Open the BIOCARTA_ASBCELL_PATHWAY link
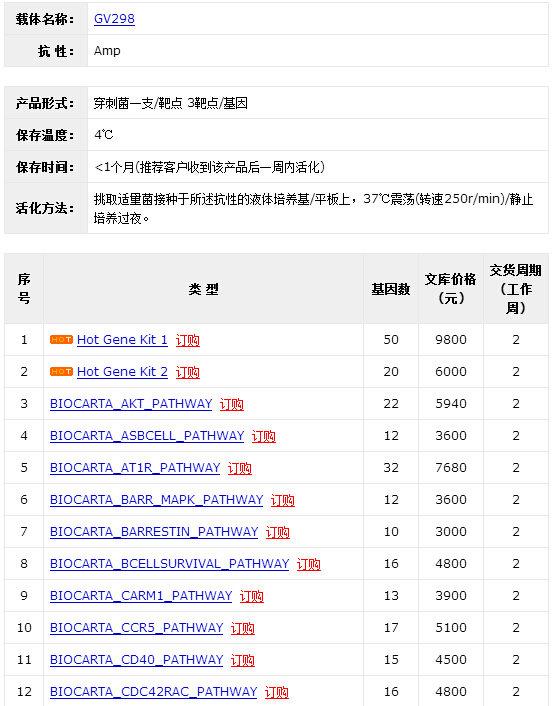Viewport: 555px width, 706px height. click(147, 436)
